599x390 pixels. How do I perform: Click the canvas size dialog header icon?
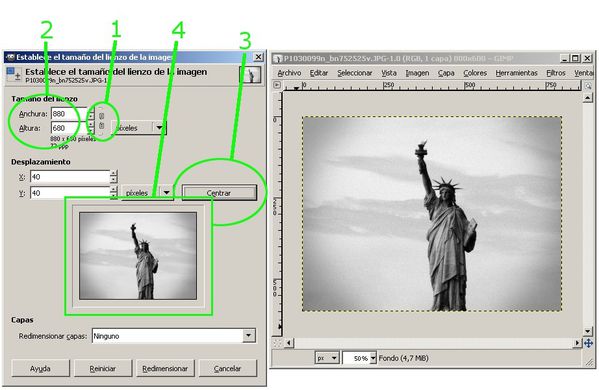(x=14, y=74)
